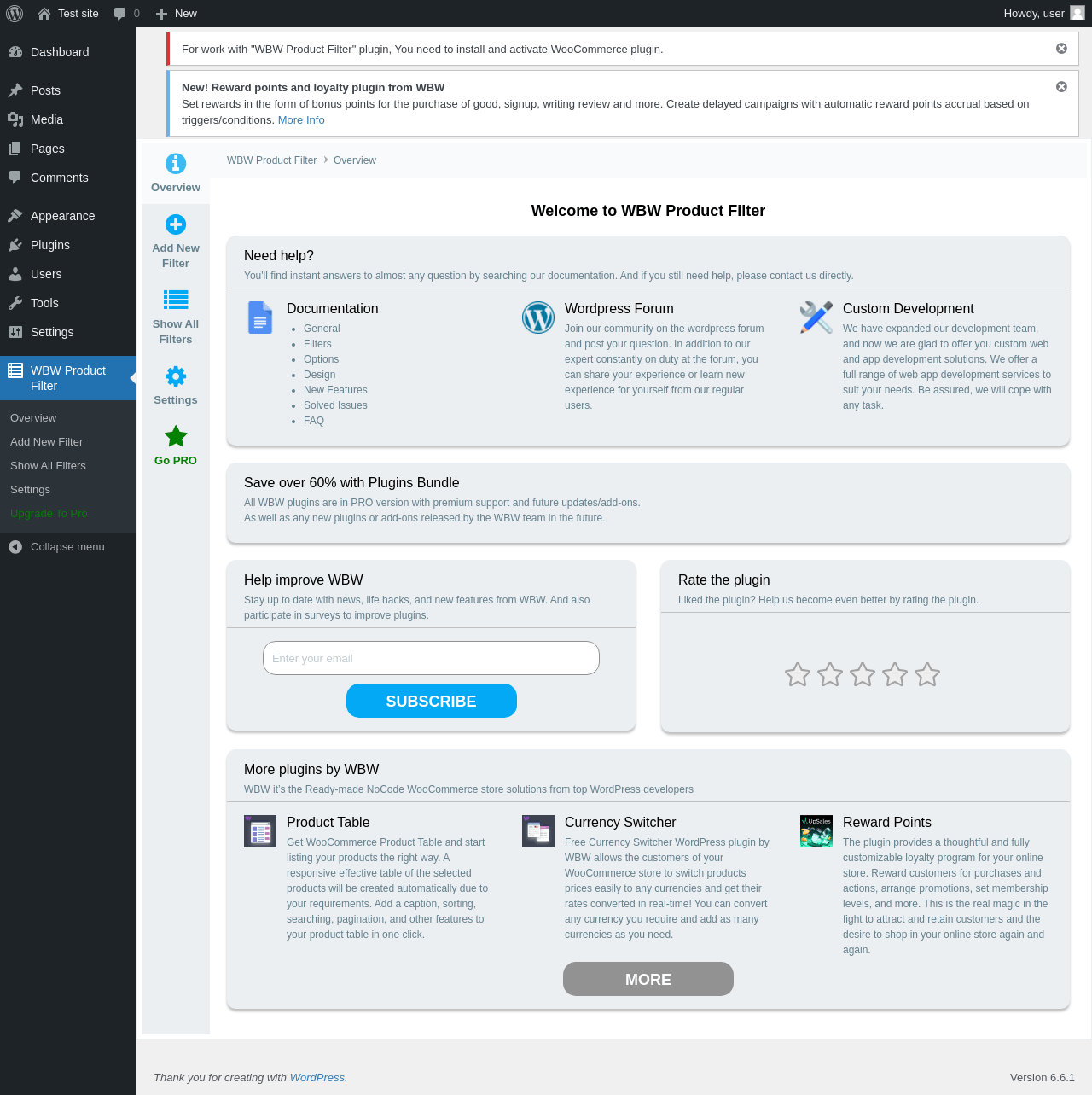Open Comments in the admin menu
The height and width of the screenshot is (1095, 1092).
68,178
